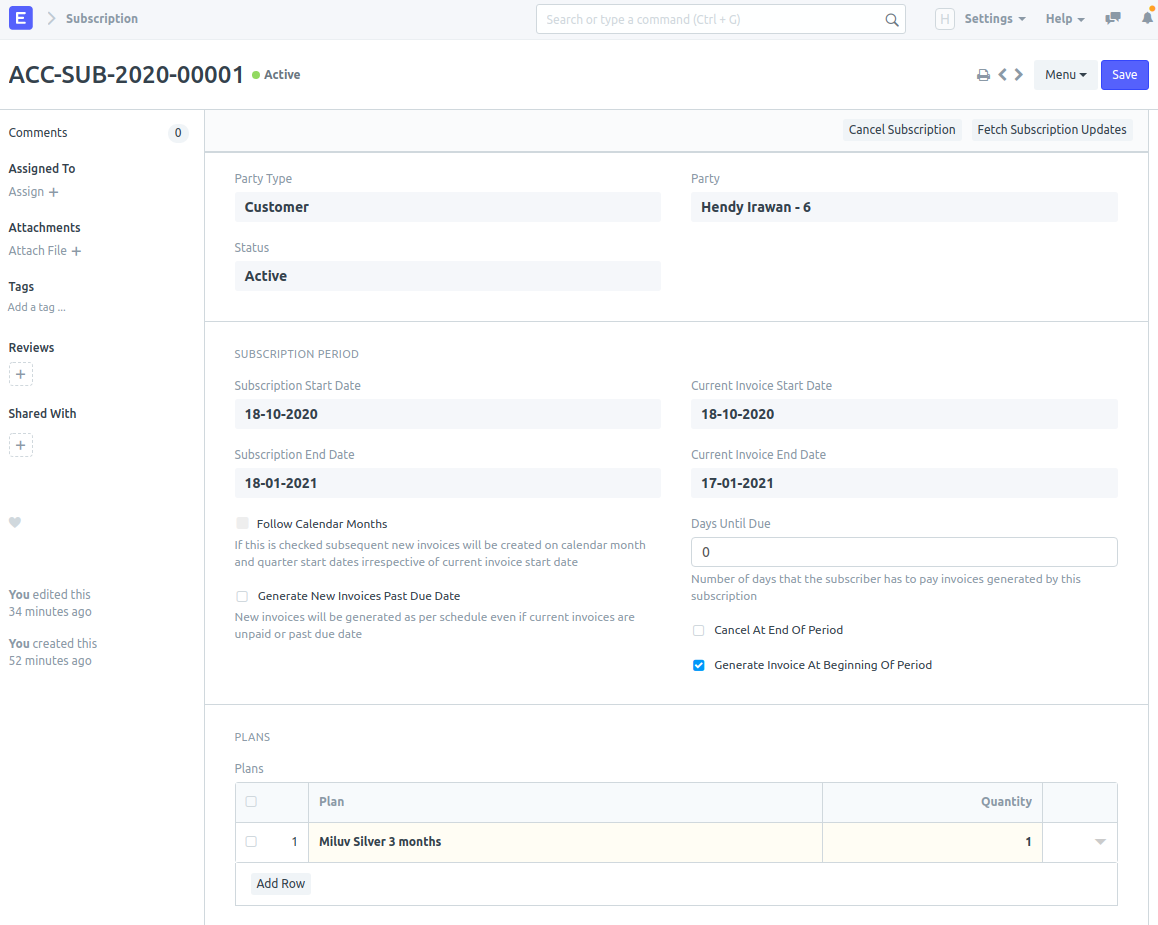The height and width of the screenshot is (925, 1158).
Task: Click the Party value Hendy Irawan - 6
Action: [x=904, y=207]
